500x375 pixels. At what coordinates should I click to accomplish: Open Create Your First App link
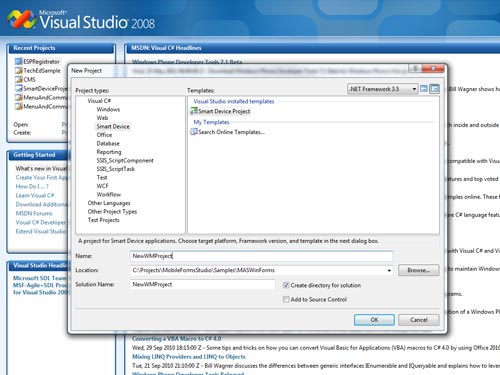[x=42, y=177]
